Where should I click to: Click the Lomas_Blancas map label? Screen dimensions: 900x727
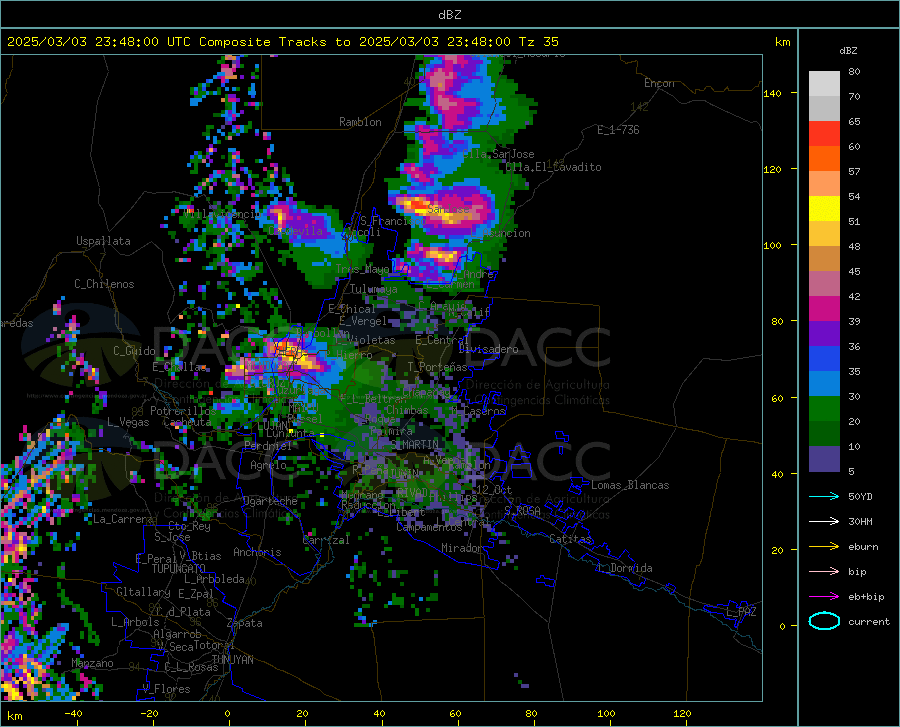630,485
